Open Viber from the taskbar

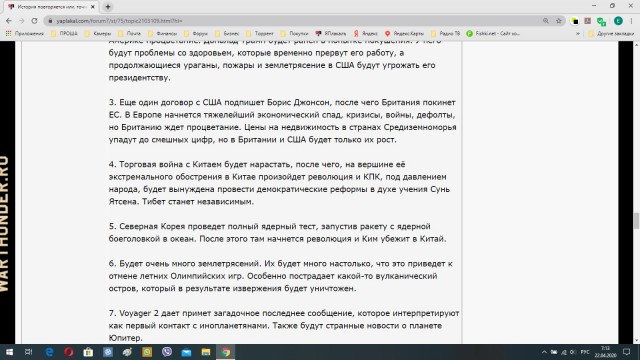tap(167, 352)
